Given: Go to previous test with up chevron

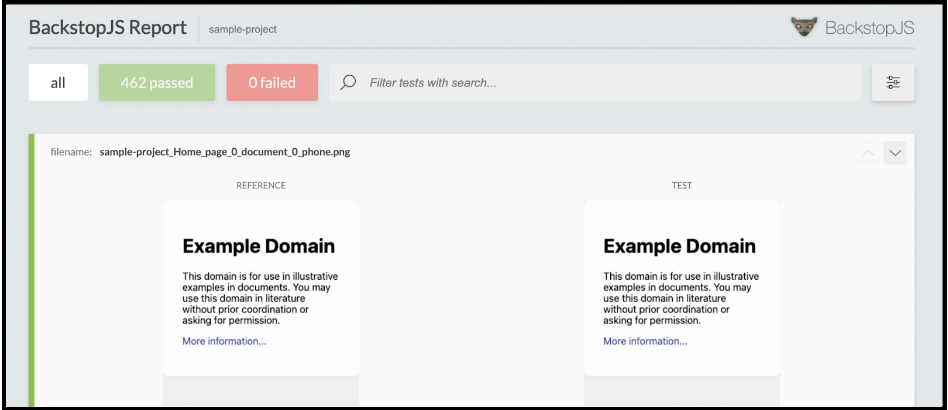Looking at the screenshot, I should click(x=868, y=153).
